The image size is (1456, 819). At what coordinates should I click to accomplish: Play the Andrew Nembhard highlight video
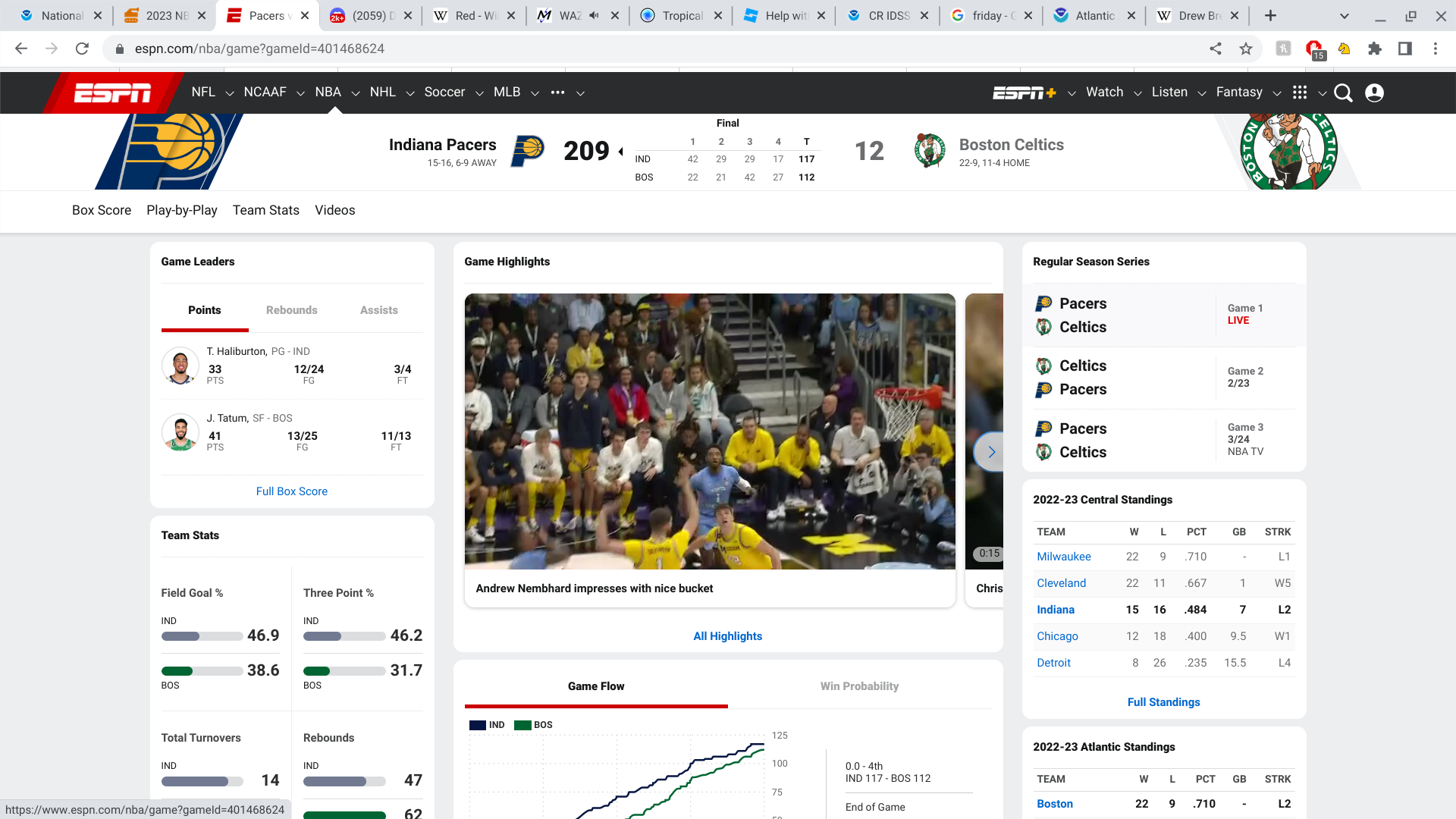click(709, 431)
